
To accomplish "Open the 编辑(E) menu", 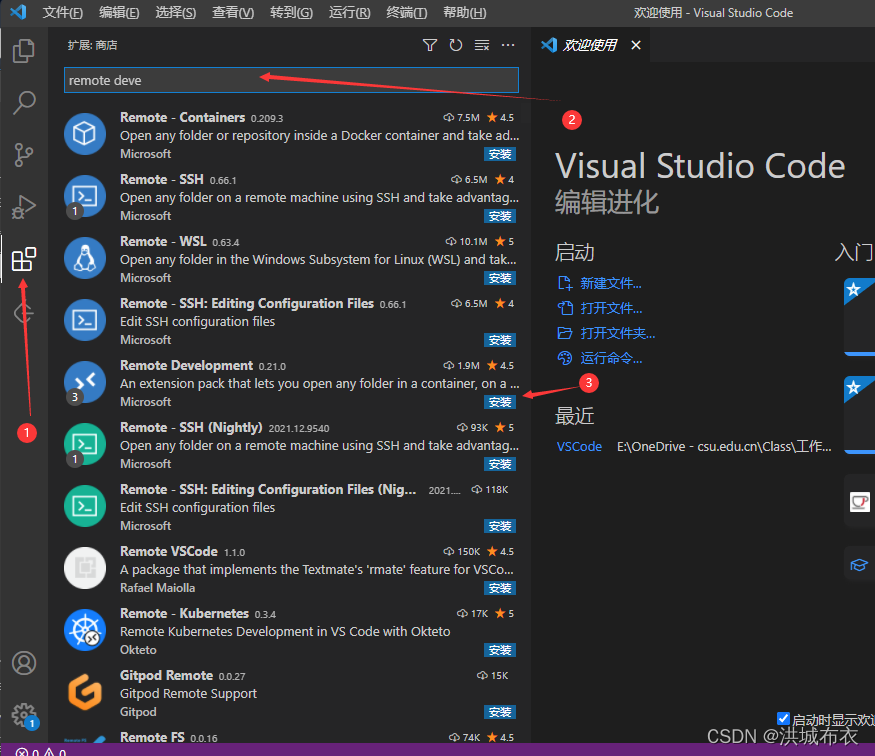I will (119, 12).
